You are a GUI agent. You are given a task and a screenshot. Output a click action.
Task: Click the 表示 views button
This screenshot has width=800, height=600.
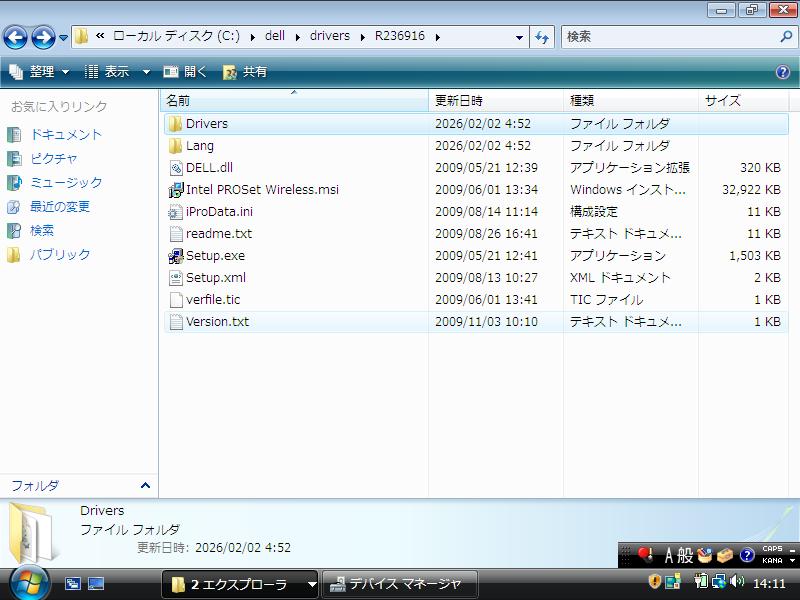coord(107,72)
